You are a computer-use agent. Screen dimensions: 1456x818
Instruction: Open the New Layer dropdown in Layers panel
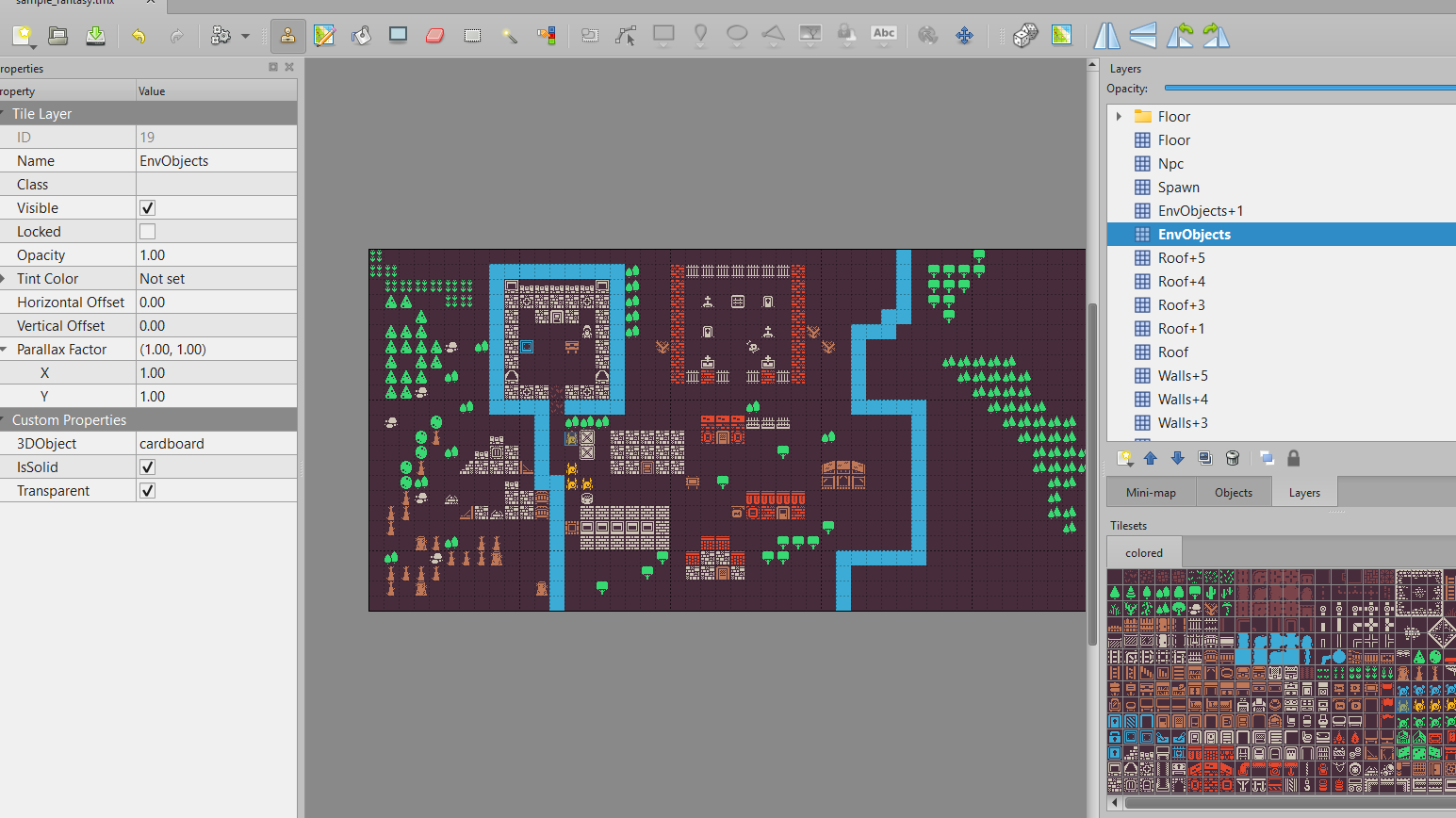1124,458
